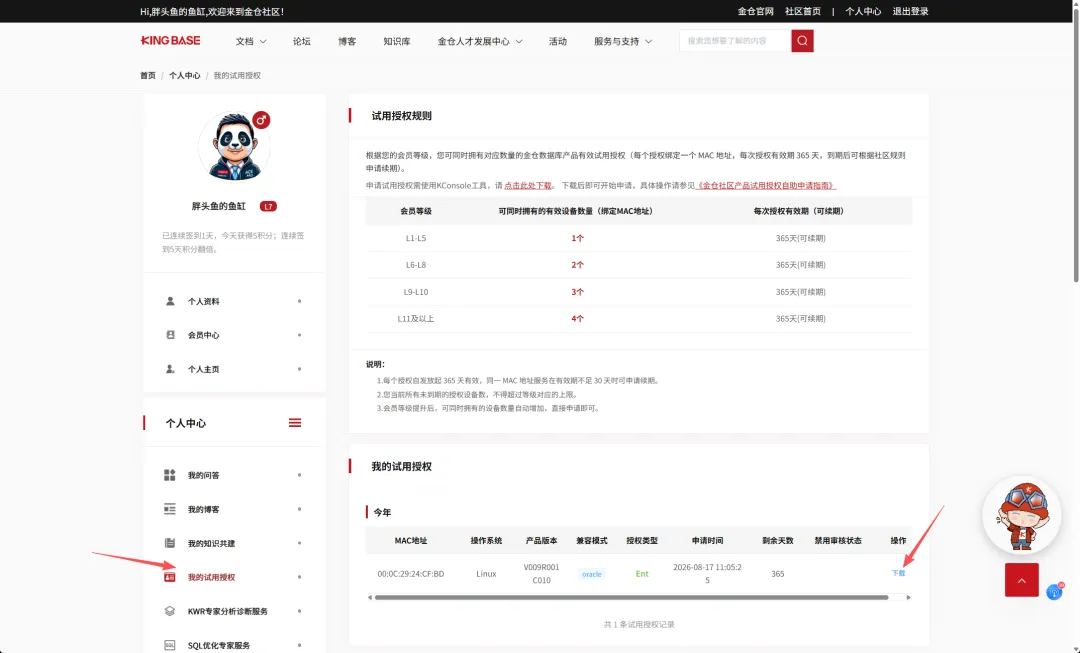This screenshot has width=1080, height=653.
Task: Open KWR专家分析诊断服务 in the sidebar
Action: click(227, 611)
